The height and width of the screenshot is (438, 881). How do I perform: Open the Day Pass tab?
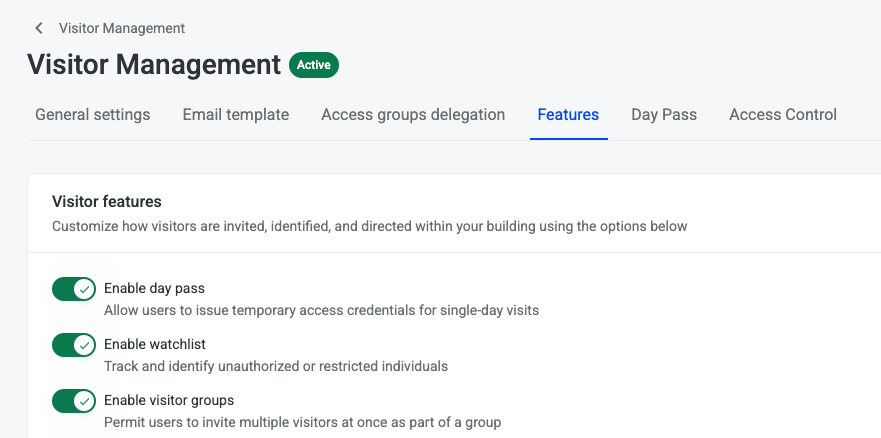tap(664, 115)
